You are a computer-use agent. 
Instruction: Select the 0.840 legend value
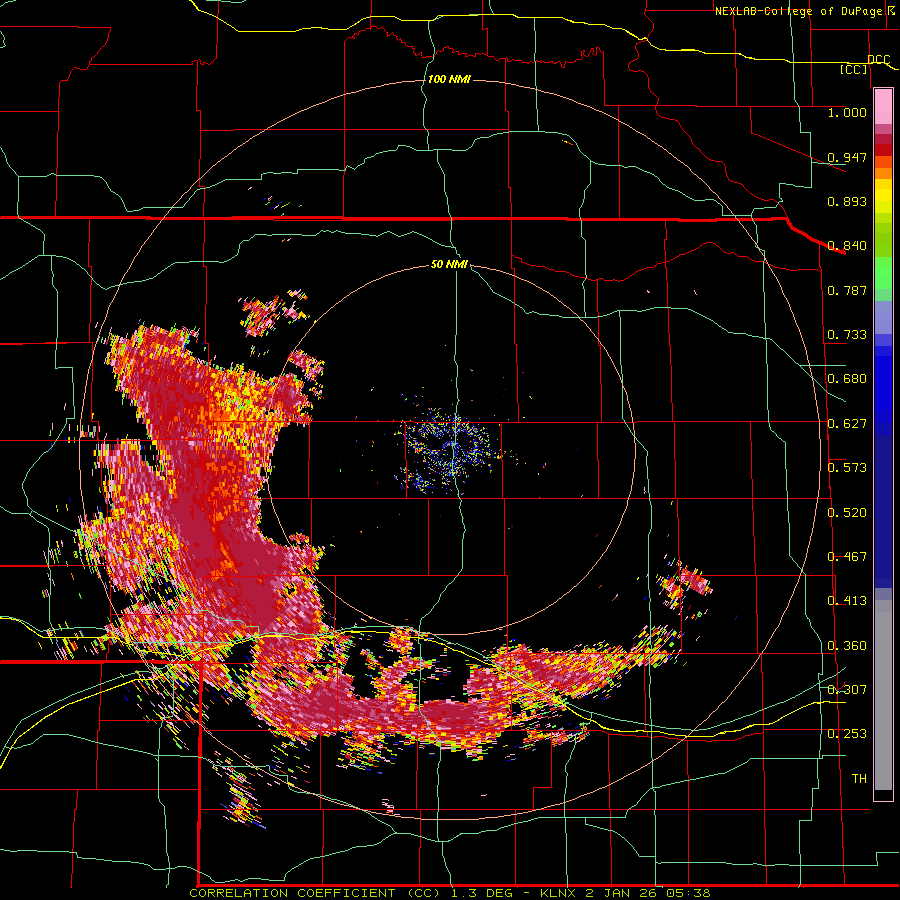(x=847, y=246)
